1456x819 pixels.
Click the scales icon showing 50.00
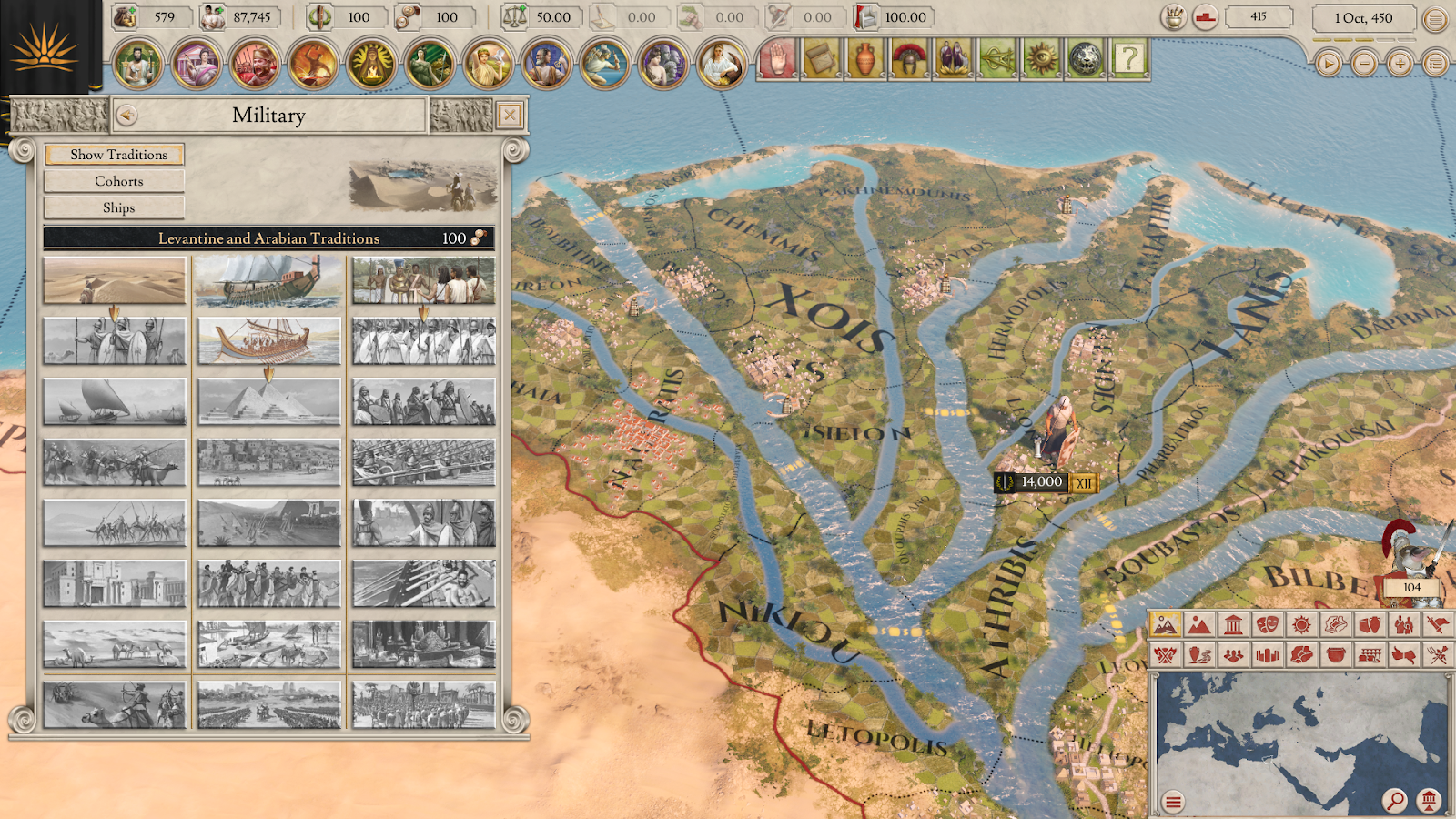[x=515, y=16]
